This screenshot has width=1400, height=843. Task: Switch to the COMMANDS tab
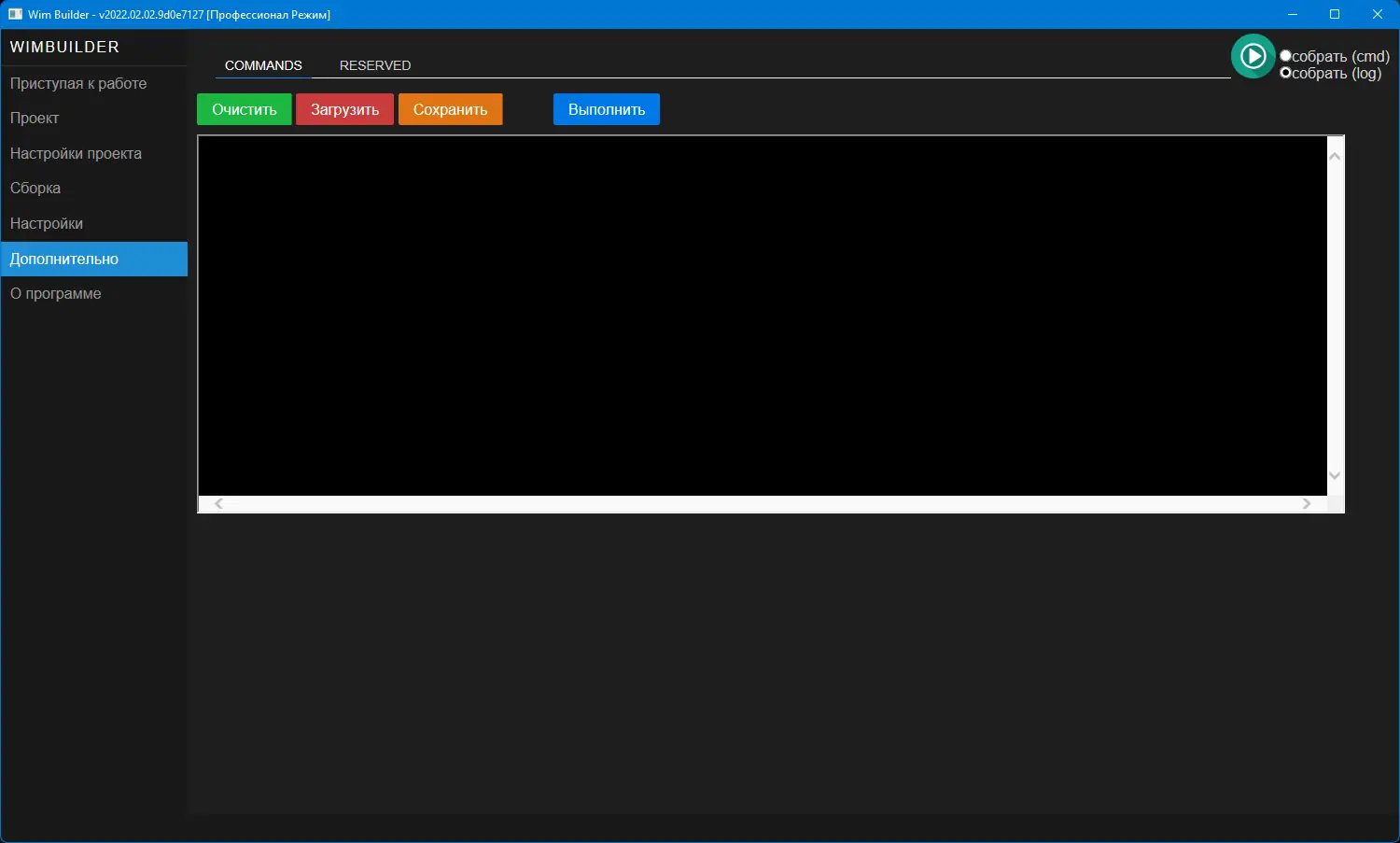point(263,65)
